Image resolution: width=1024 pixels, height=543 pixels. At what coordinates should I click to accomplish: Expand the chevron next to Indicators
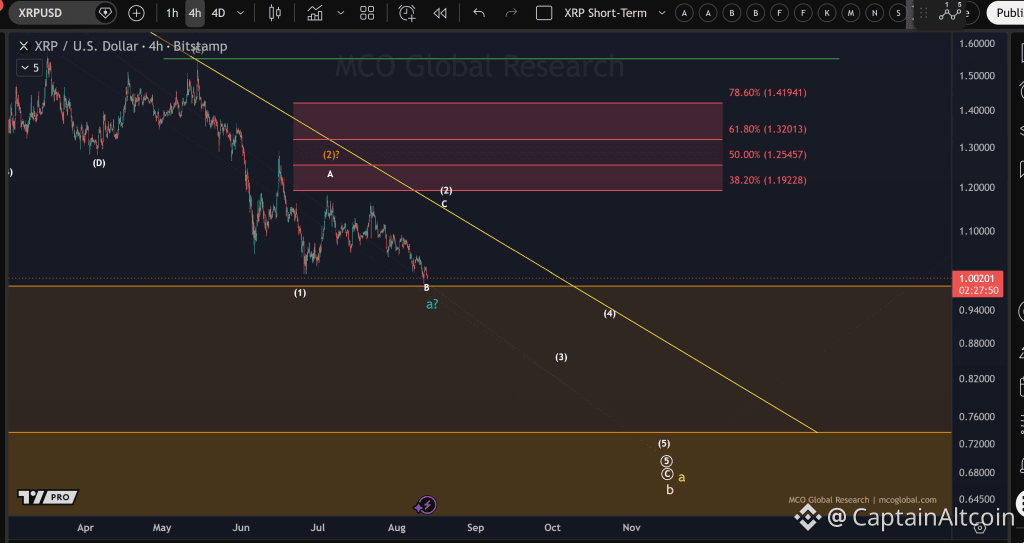click(341, 13)
